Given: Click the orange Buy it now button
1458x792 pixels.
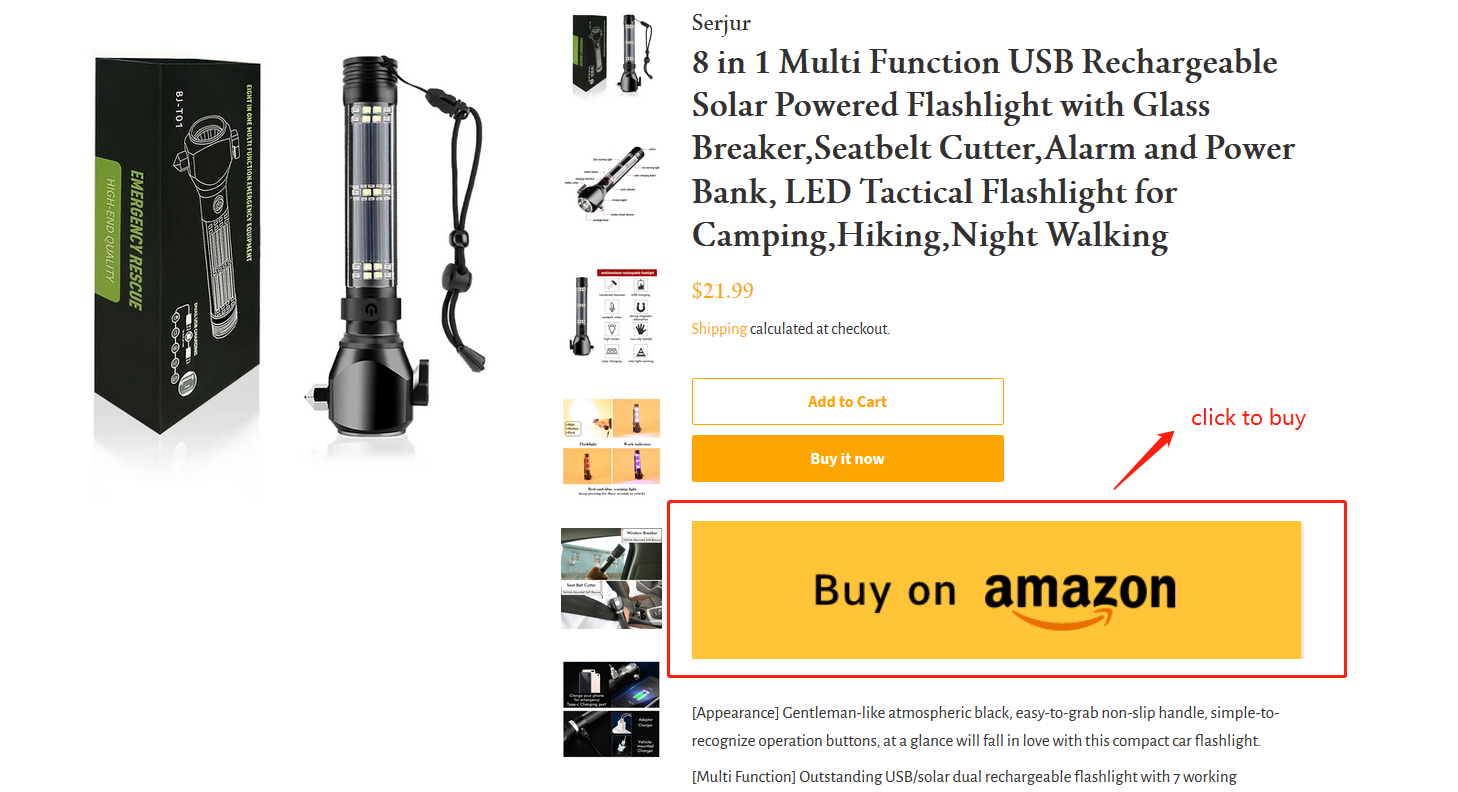Looking at the screenshot, I should coord(847,459).
